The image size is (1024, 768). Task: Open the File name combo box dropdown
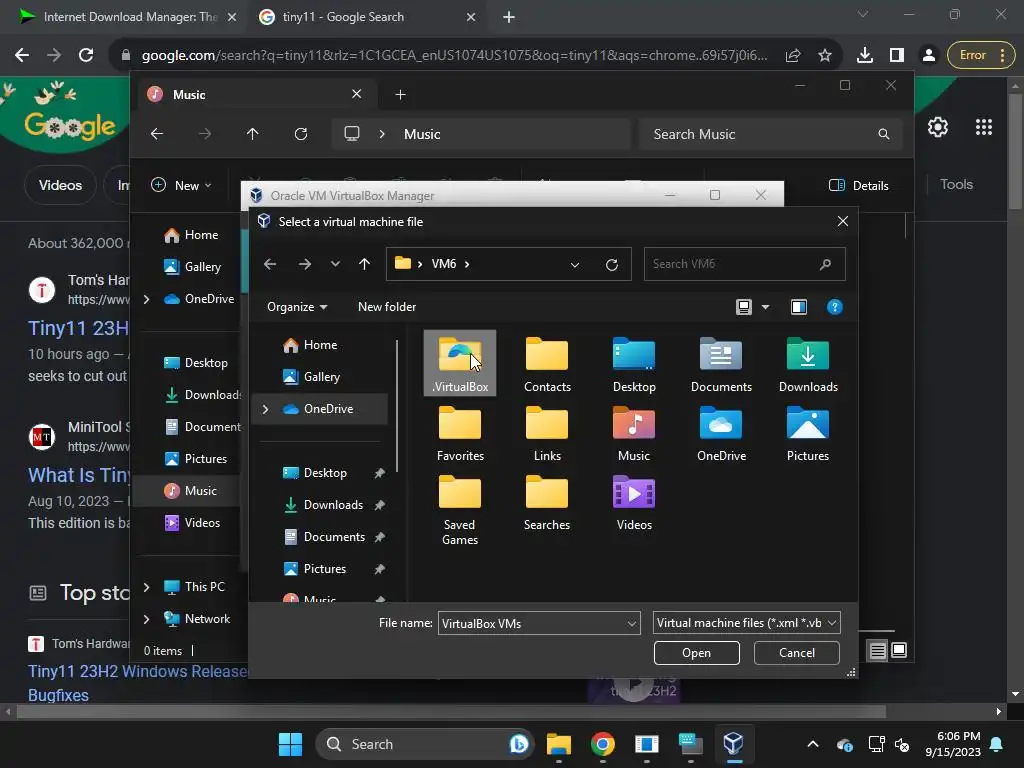tap(632, 624)
